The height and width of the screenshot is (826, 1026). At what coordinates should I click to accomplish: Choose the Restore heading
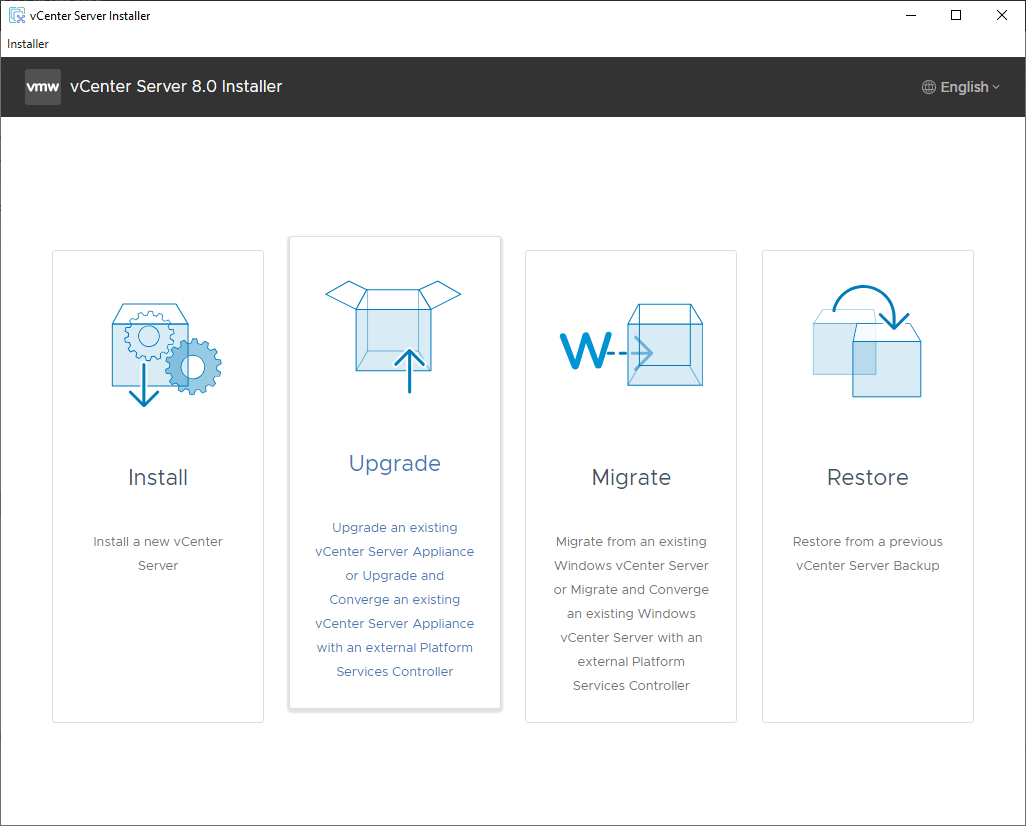click(x=868, y=477)
